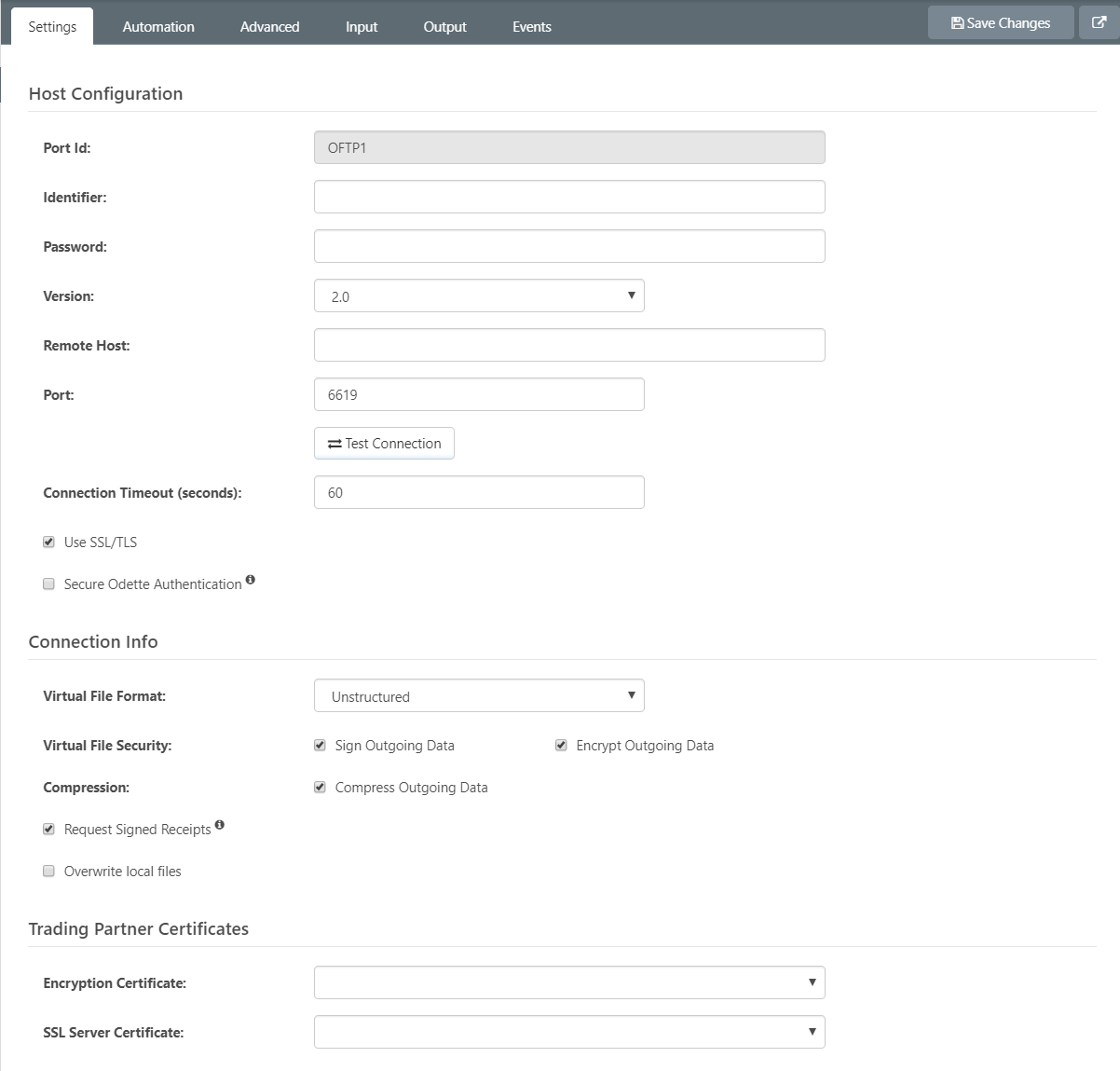The height and width of the screenshot is (1071, 1120).
Task: Toggle Request Signed Receipts checkbox
Action: click(x=48, y=829)
